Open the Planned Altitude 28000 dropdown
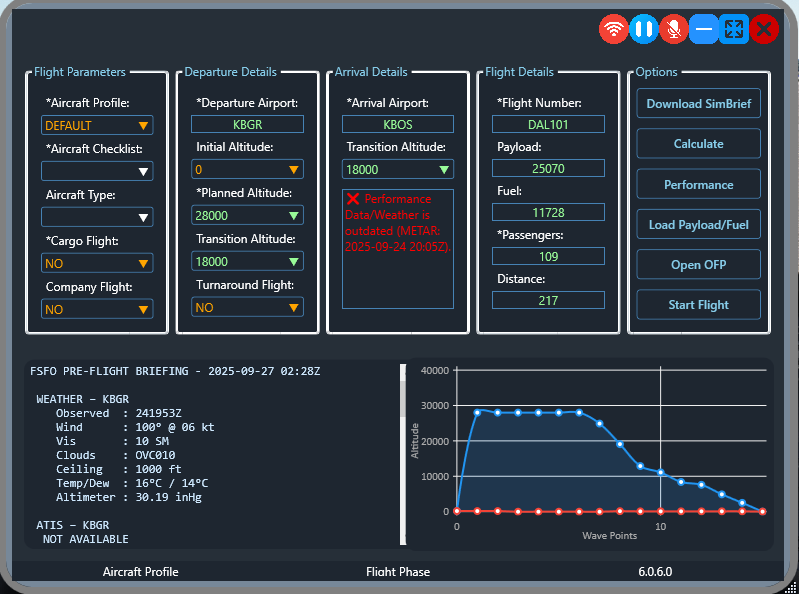The height and width of the screenshot is (594, 799). 247,215
